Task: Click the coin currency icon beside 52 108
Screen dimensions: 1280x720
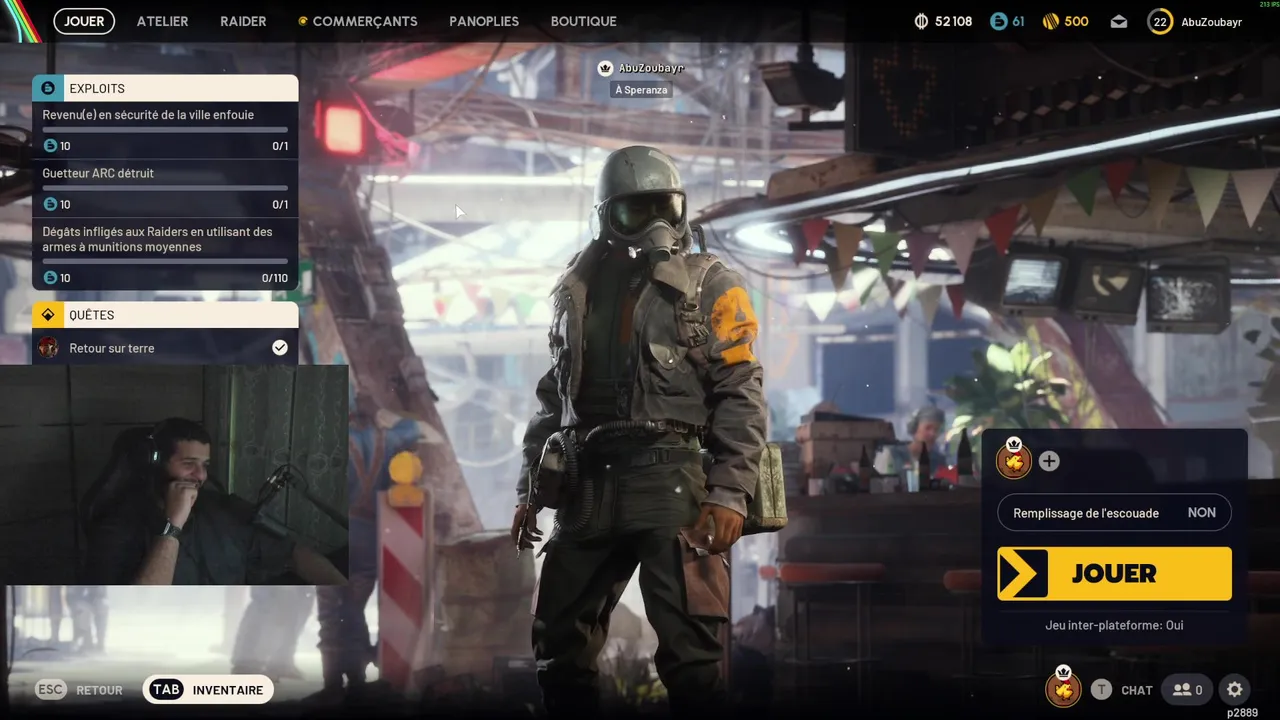Action: click(922, 21)
